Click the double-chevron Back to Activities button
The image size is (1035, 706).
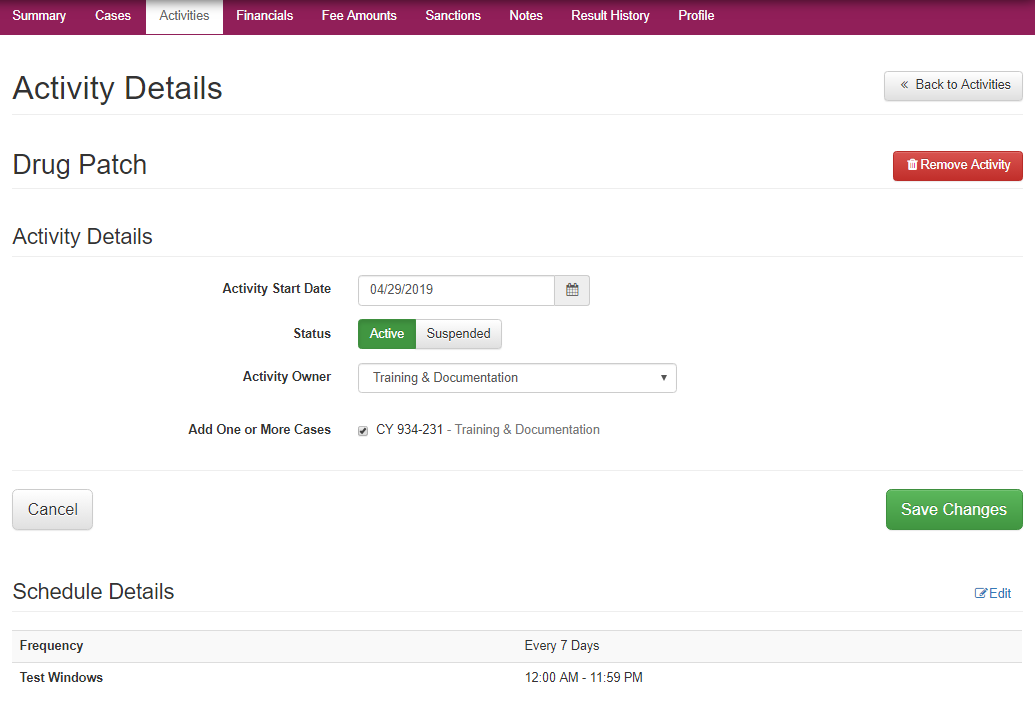click(x=953, y=85)
